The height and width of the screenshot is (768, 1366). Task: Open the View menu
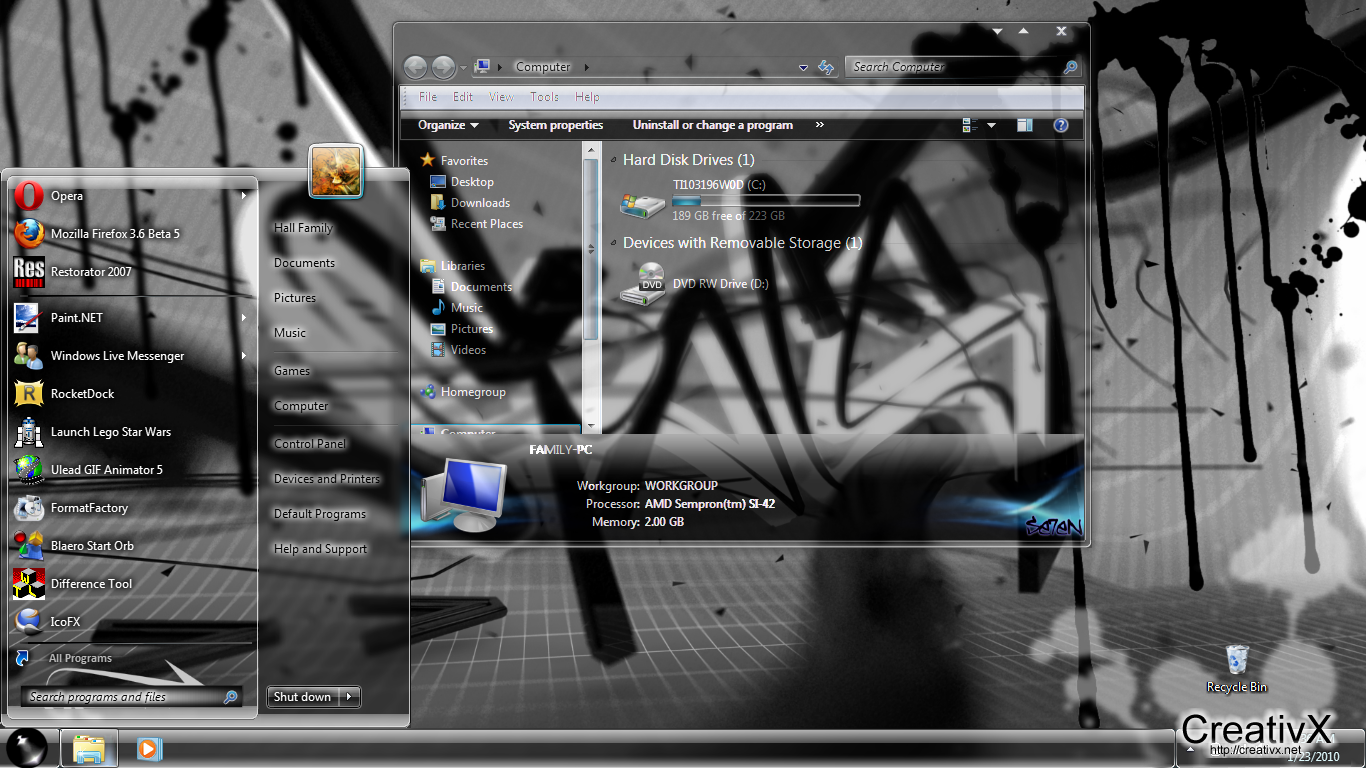pyautogui.click(x=501, y=97)
